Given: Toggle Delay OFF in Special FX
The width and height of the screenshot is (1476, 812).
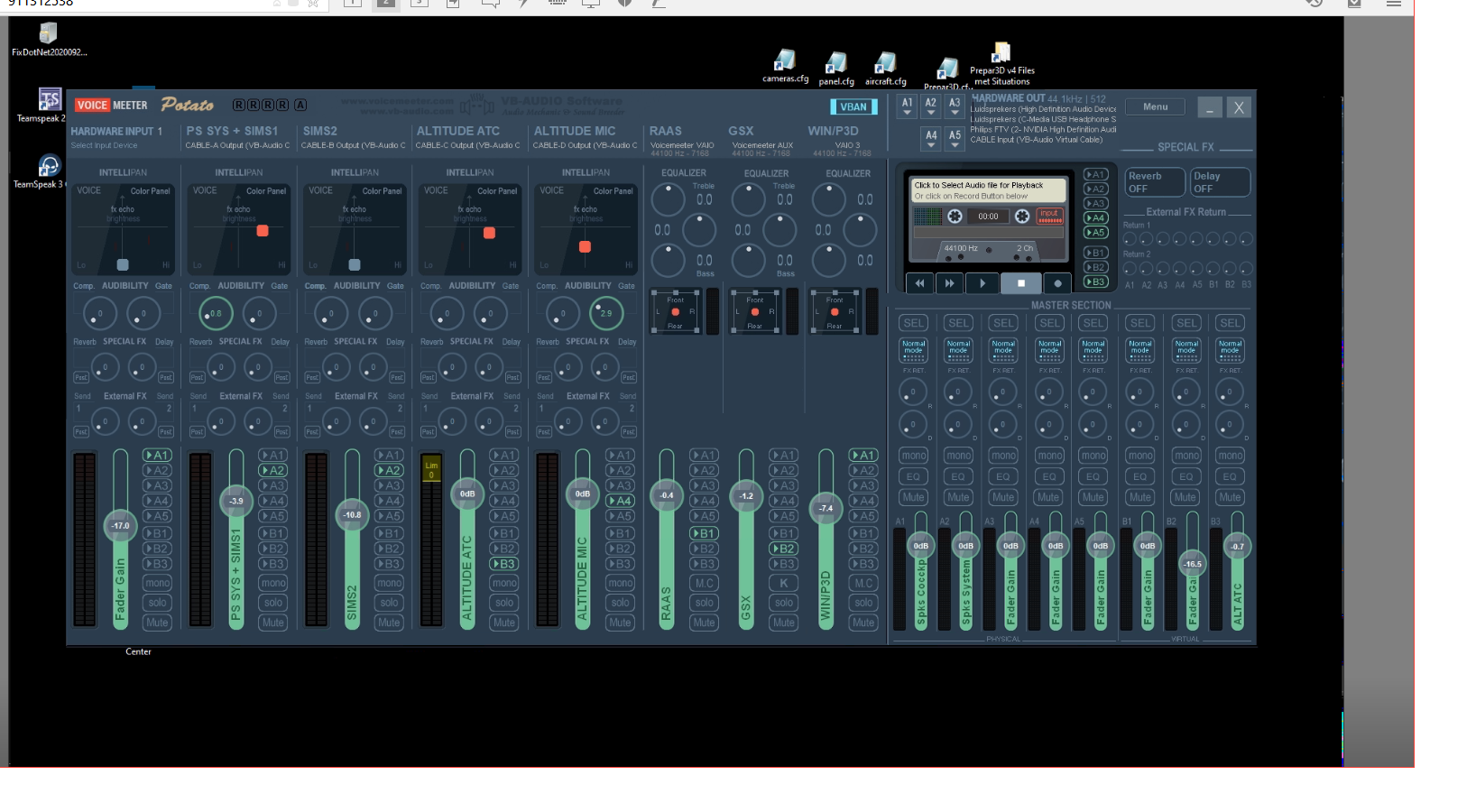Looking at the screenshot, I should [1220, 182].
